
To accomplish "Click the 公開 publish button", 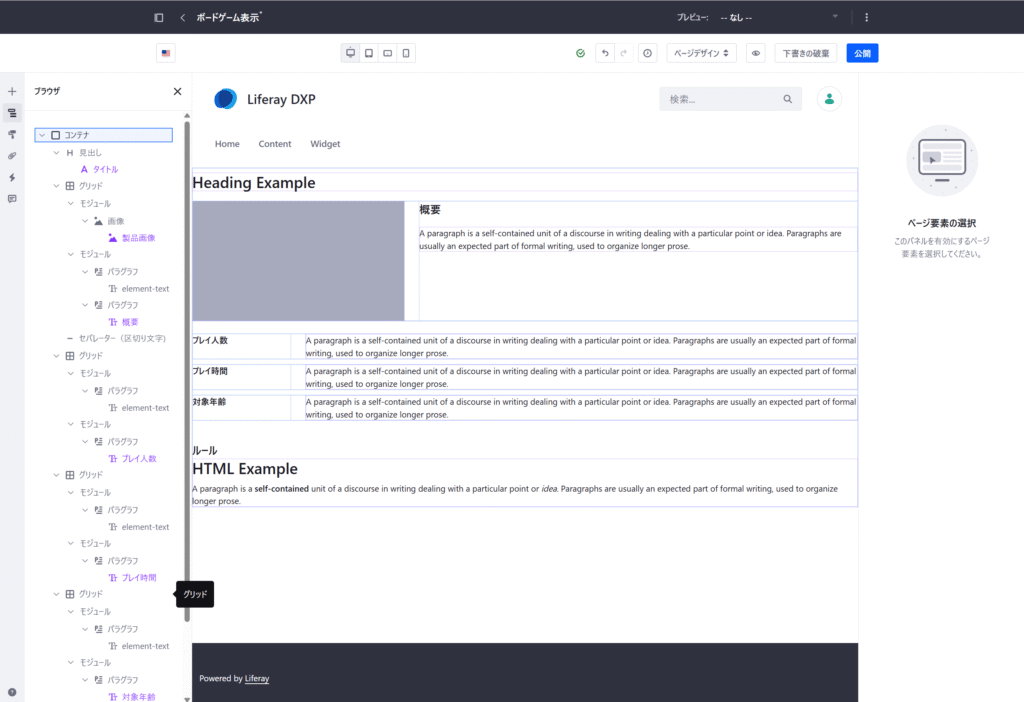I will pos(862,53).
